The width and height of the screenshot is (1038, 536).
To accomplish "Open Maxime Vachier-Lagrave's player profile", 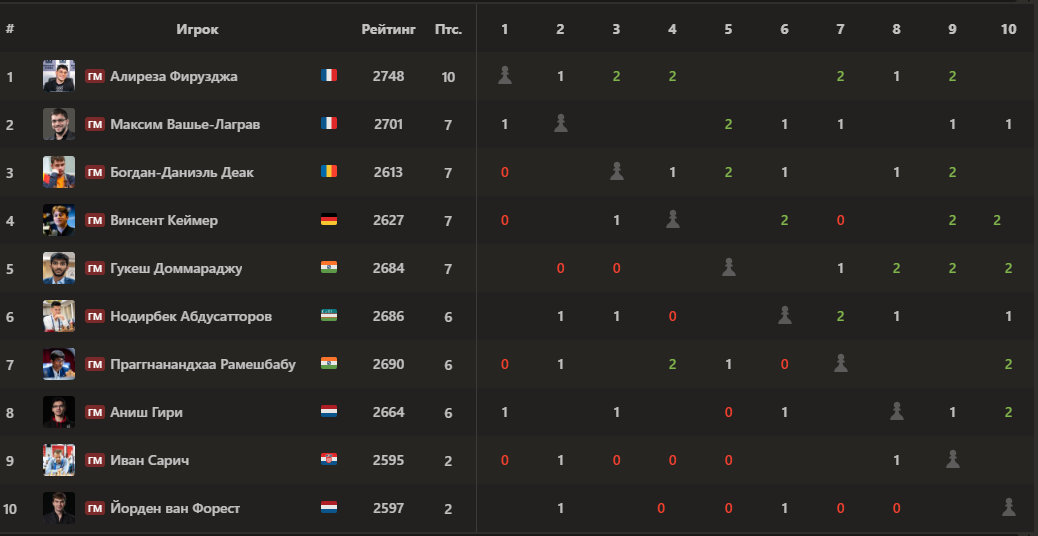I will pos(185,124).
